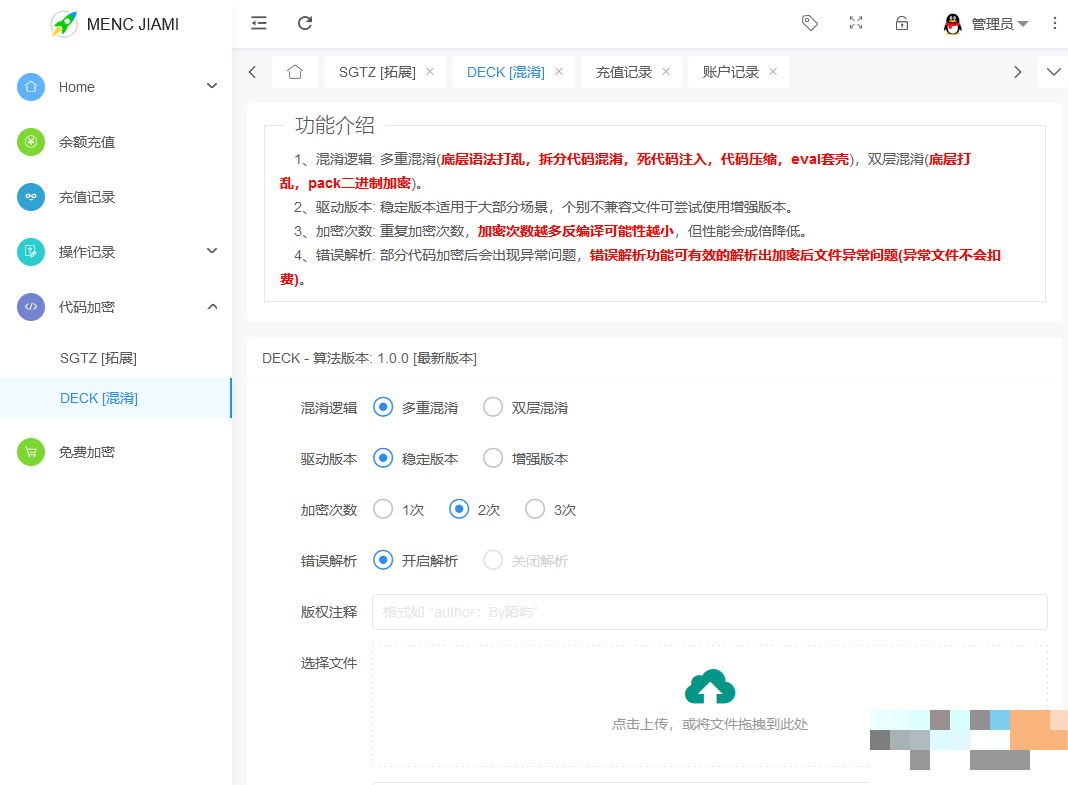Click the refresh page icon
1068x785 pixels.
pyautogui.click(x=305, y=23)
